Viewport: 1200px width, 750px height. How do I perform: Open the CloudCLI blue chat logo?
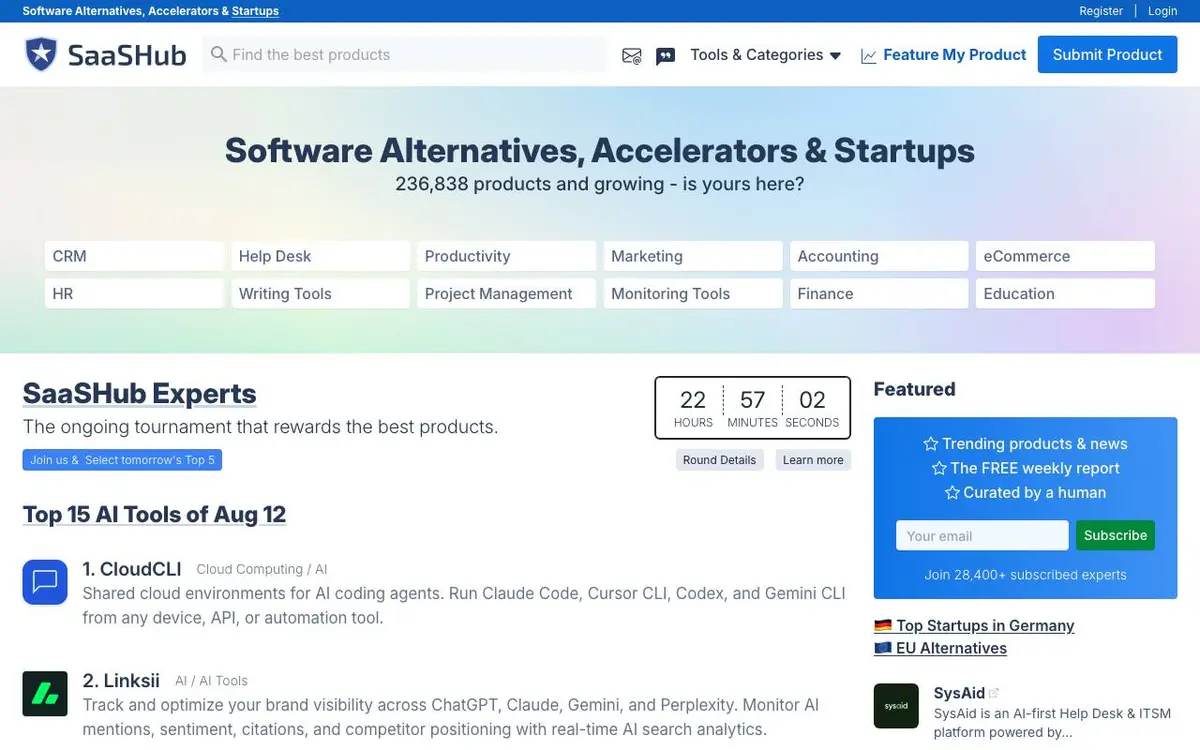[x=45, y=582]
